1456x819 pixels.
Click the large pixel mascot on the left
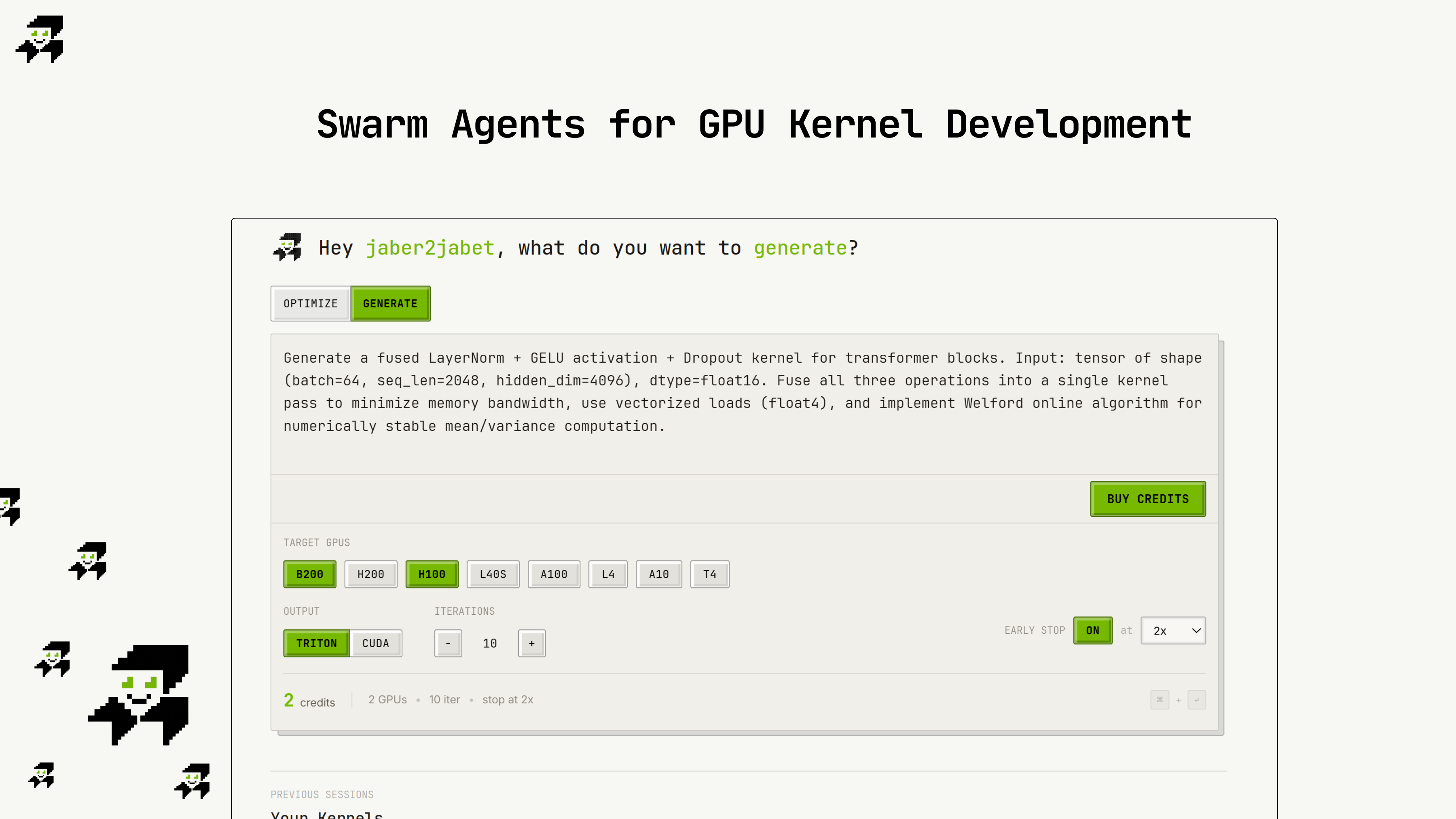click(140, 695)
